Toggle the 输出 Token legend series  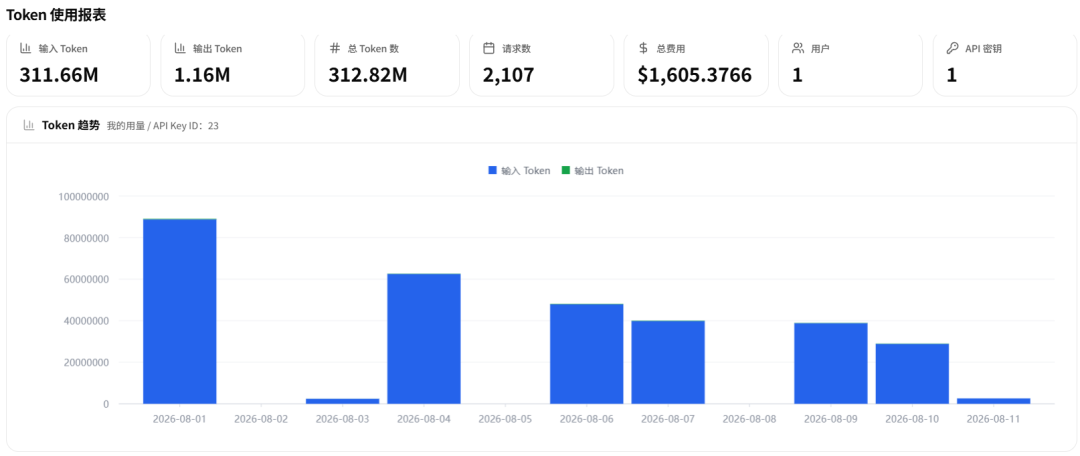point(592,171)
